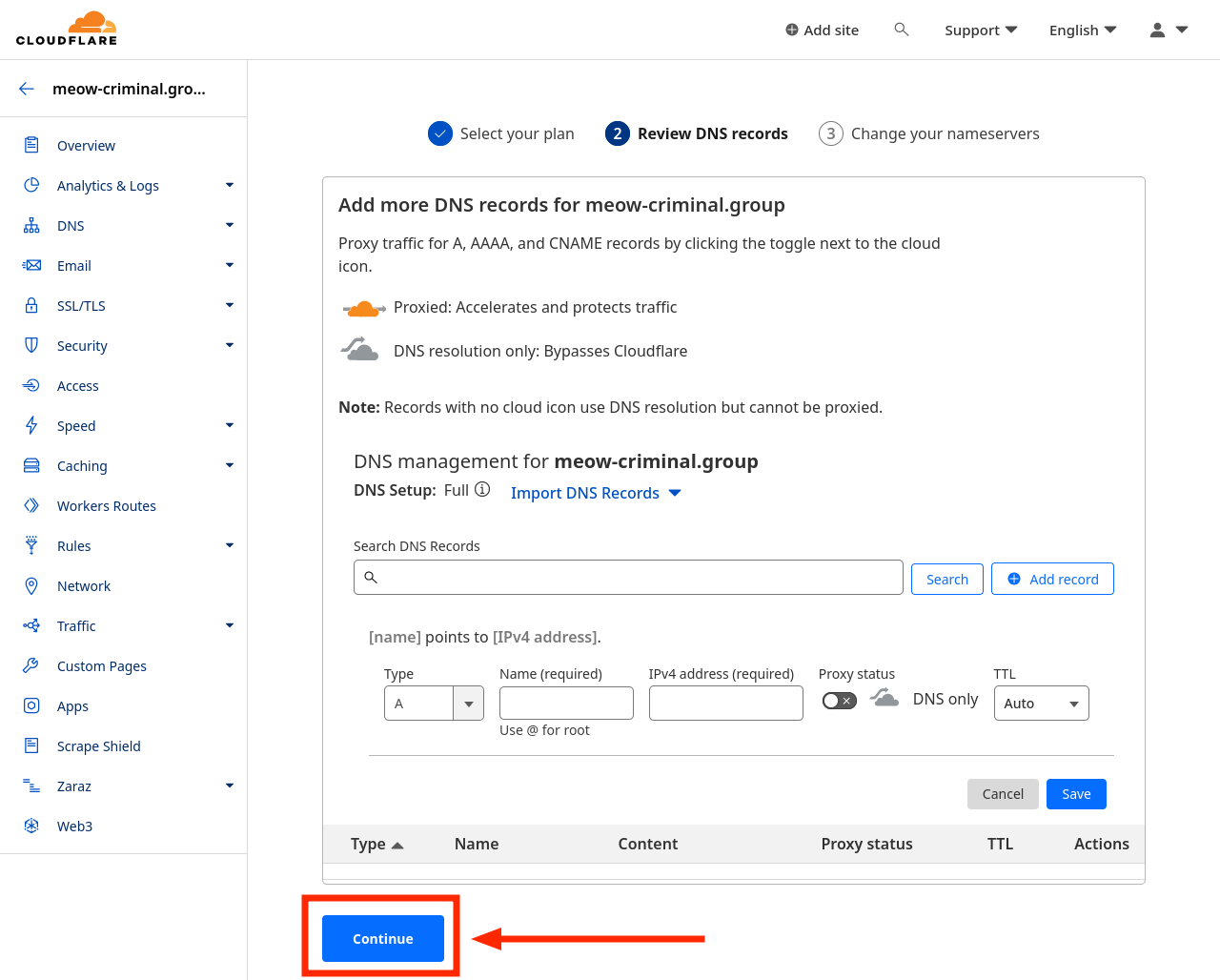This screenshot has height=980, width=1220.
Task: Expand the DNS submenu arrow
Action: pyautogui.click(x=230, y=225)
